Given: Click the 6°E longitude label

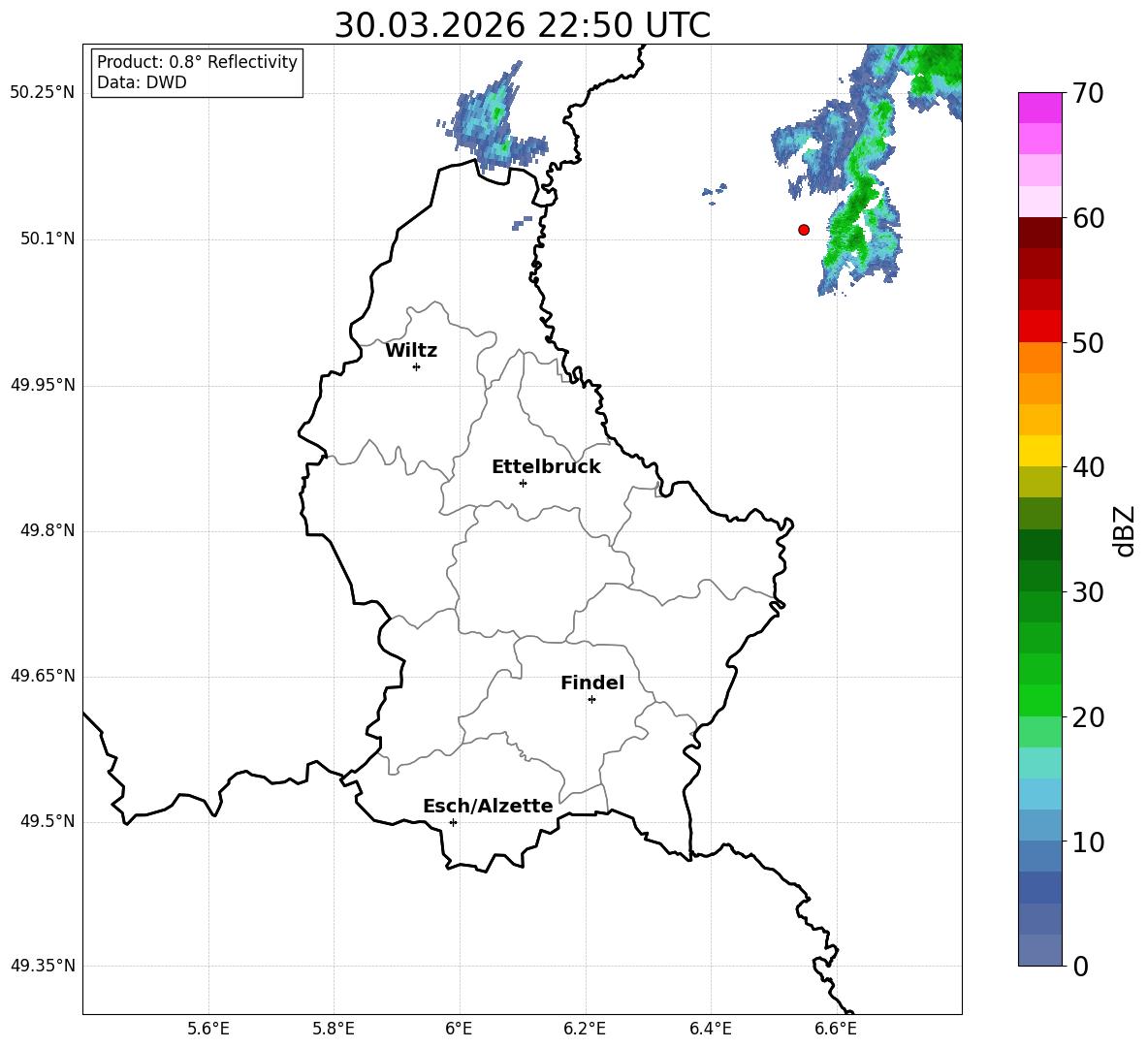Looking at the screenshot, I should click(x=459, y=1029).
